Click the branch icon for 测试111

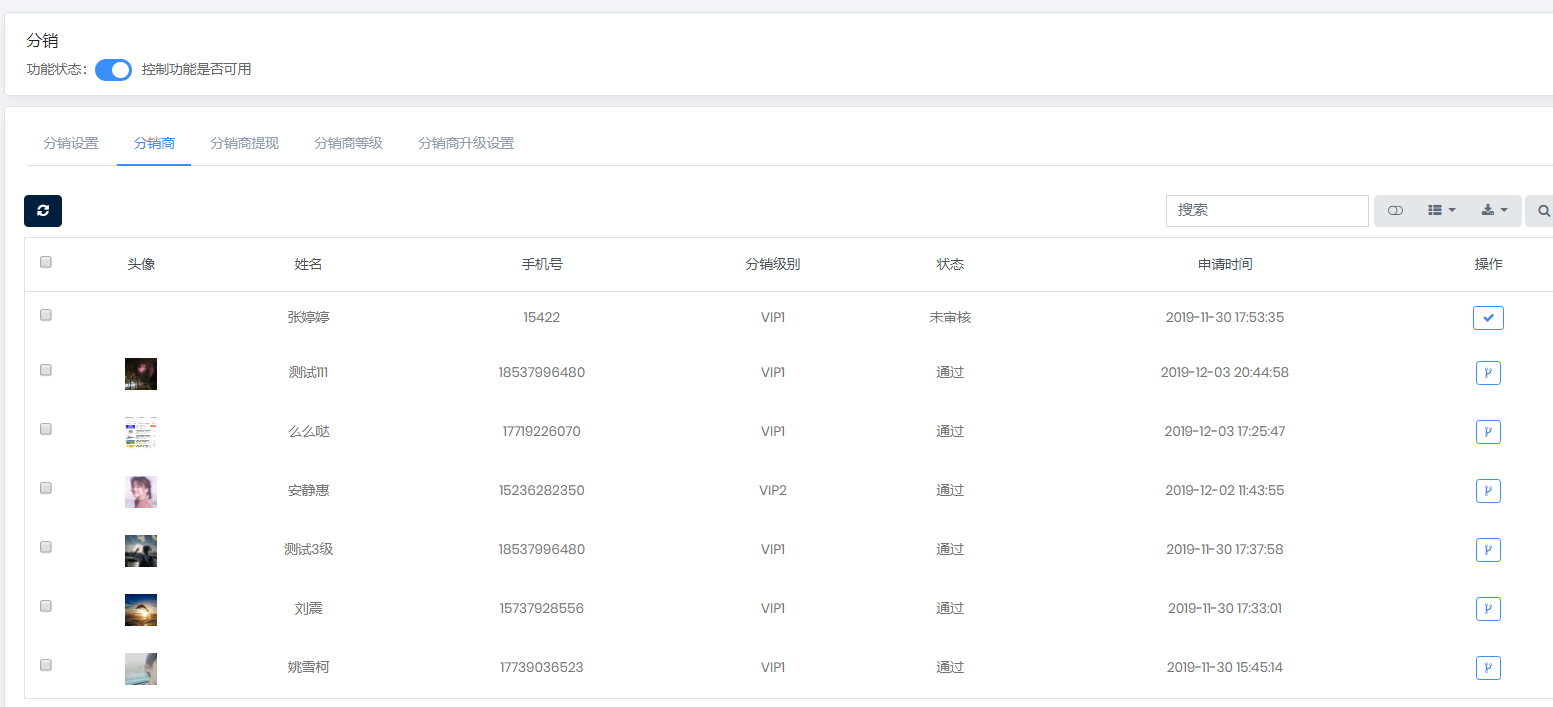[x=1488, y=373]
